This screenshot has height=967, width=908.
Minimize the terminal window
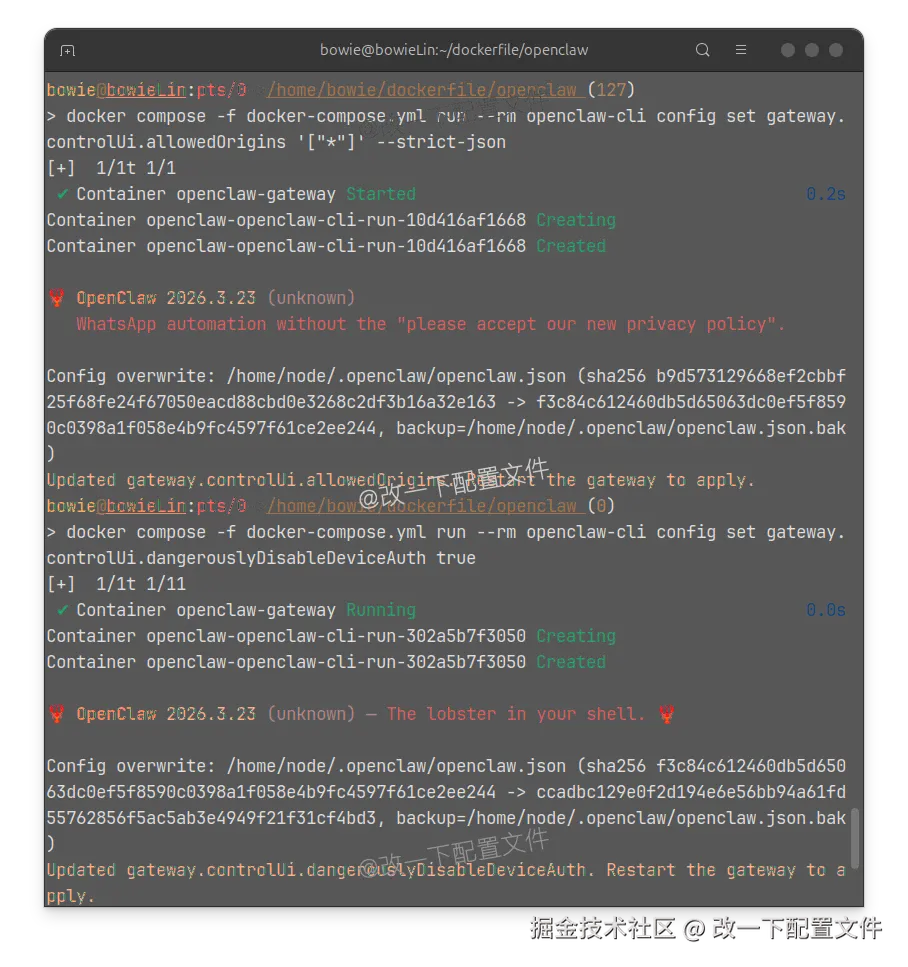click(788, 50)
